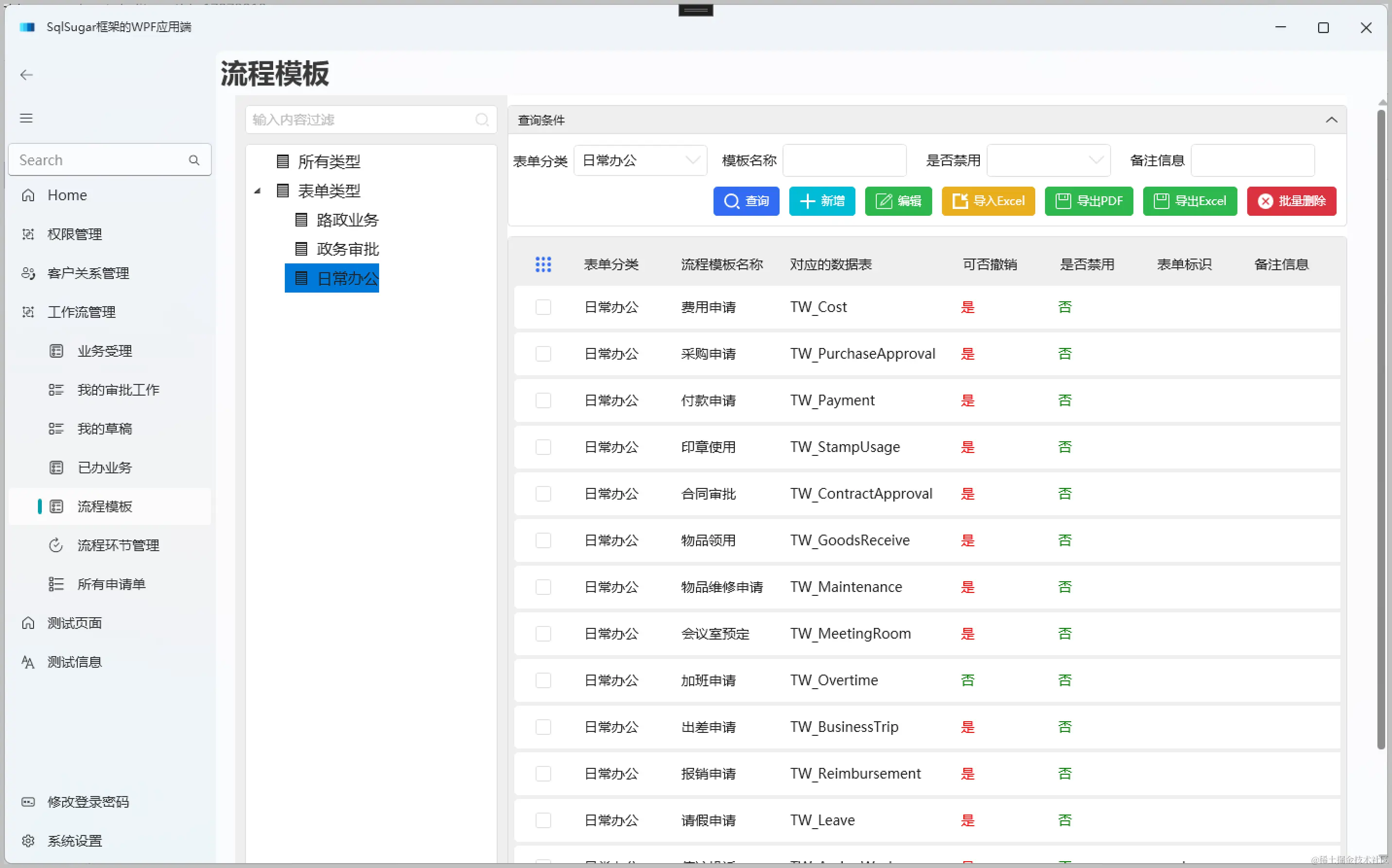
Task: Click the filter box magnifier icon
Action: (x=482, y=120)
